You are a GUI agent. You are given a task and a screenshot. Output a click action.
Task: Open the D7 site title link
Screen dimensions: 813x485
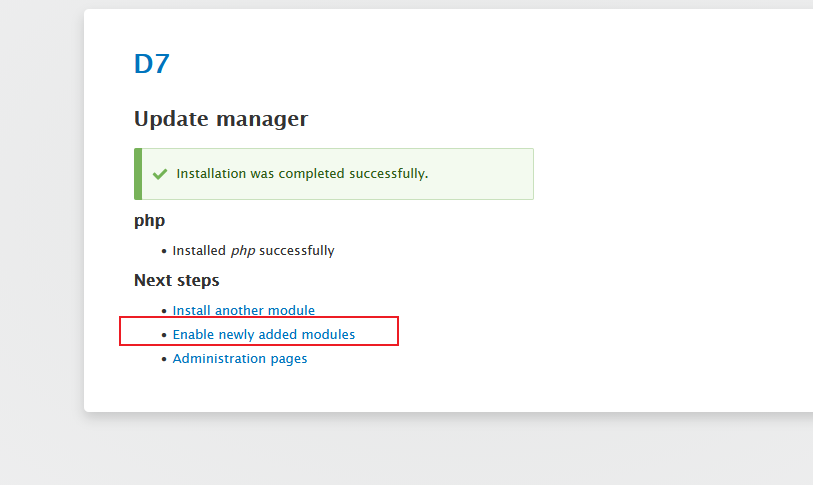tap(152, 64)
